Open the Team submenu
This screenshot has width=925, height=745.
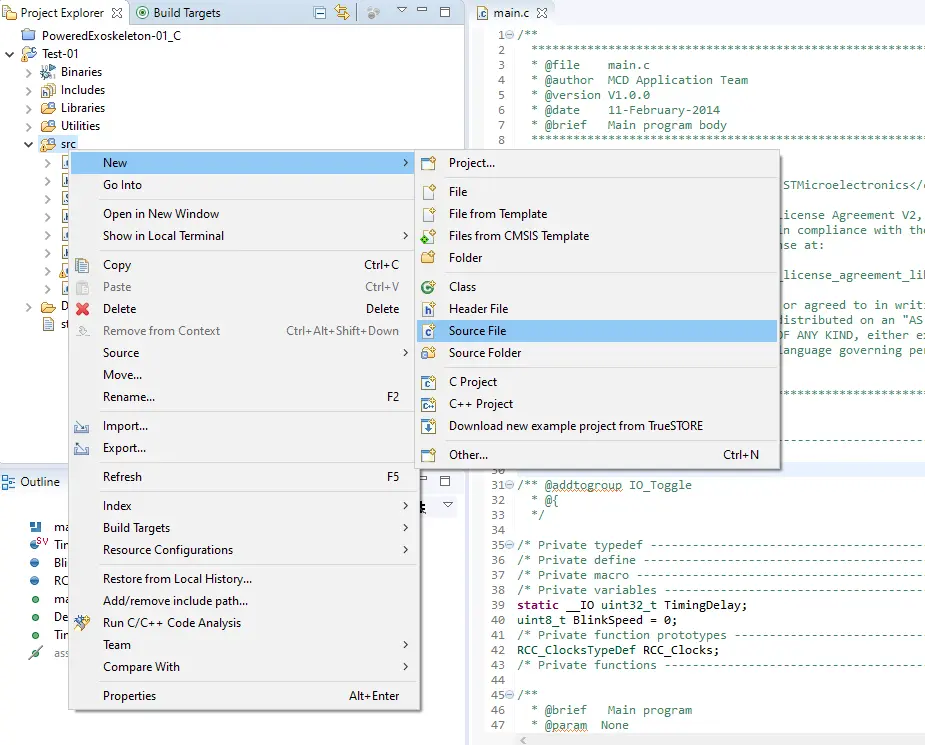(245, 645)
